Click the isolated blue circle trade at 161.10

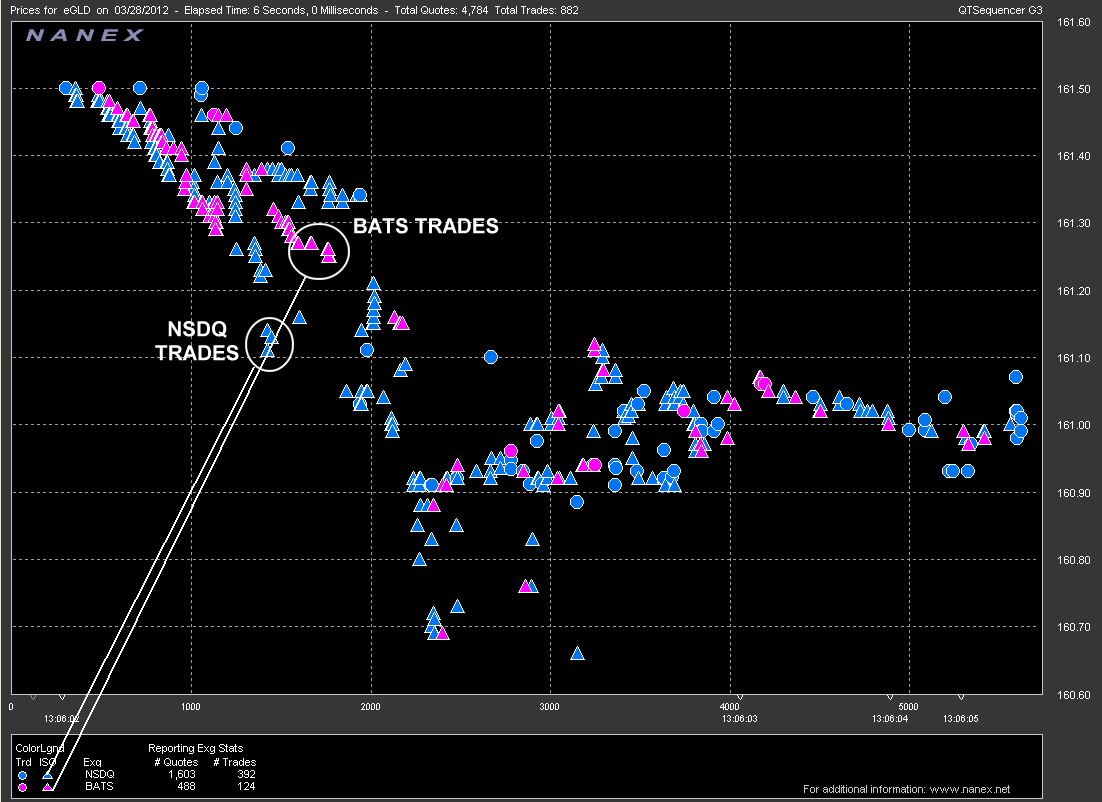[x=491, y=357]
